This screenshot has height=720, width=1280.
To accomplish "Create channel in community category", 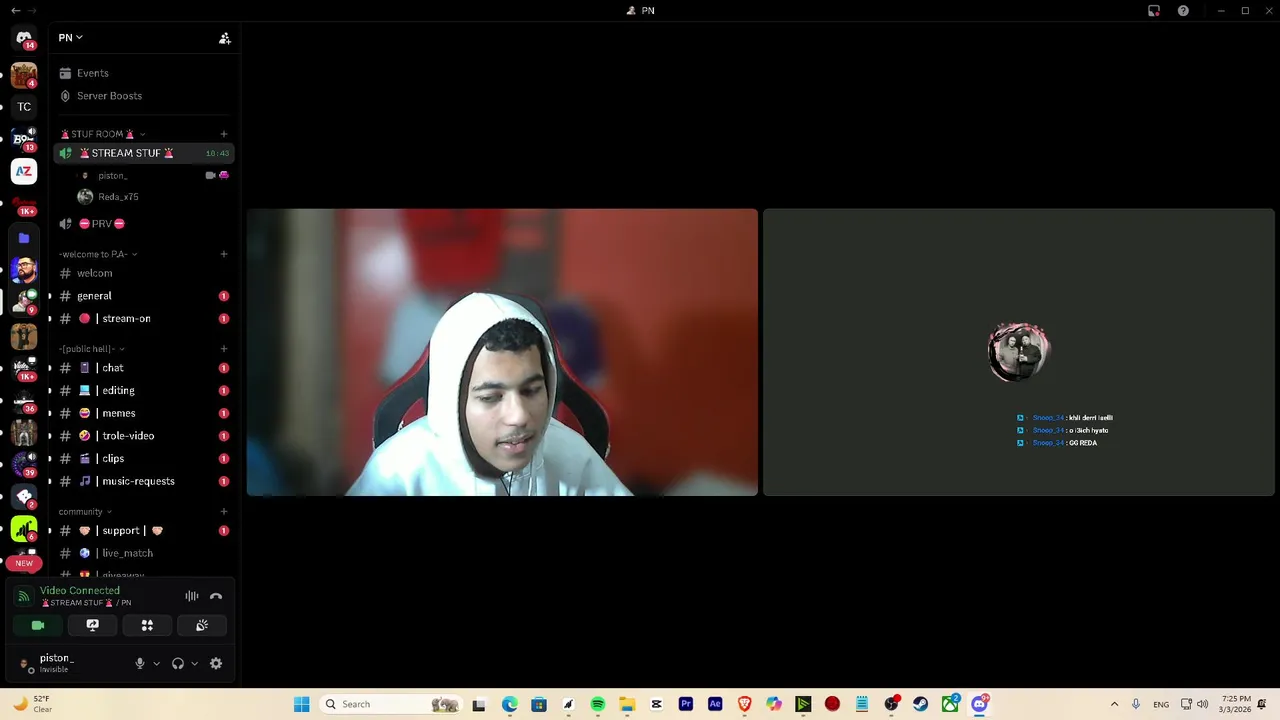I will click(x=224, y=512).
